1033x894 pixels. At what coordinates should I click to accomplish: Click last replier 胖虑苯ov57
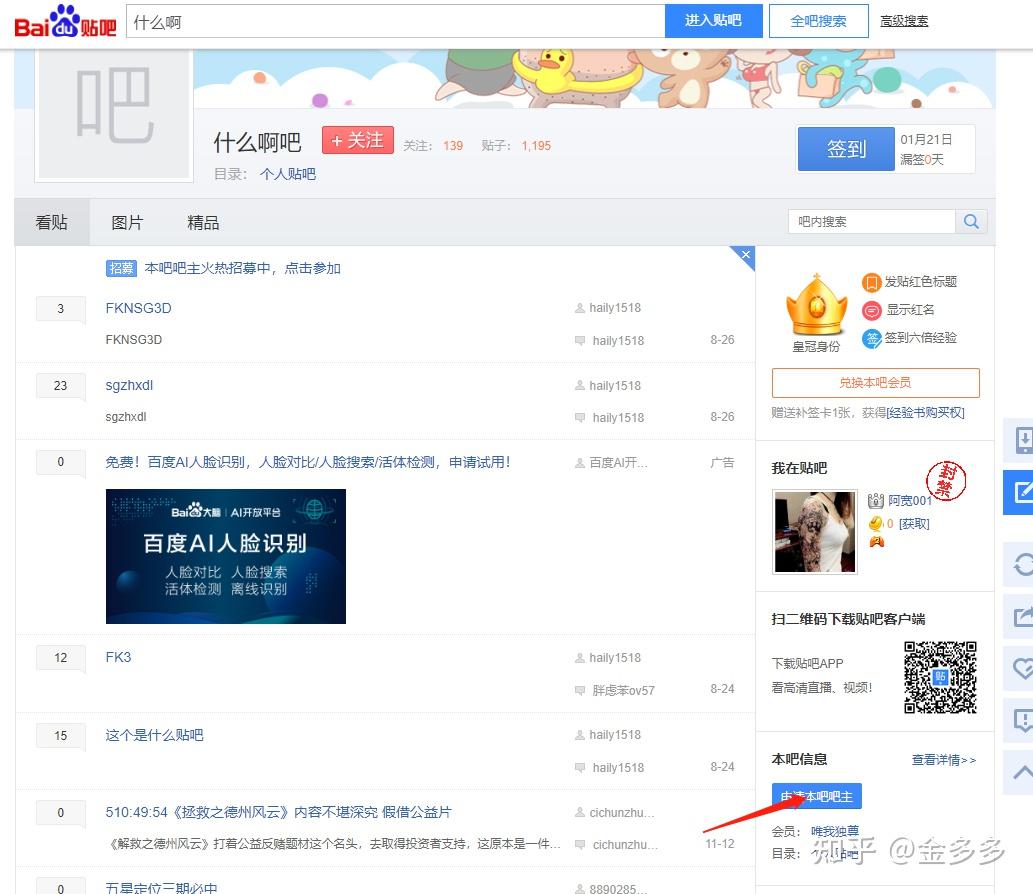pyautogui.click(x=624, y=690)
